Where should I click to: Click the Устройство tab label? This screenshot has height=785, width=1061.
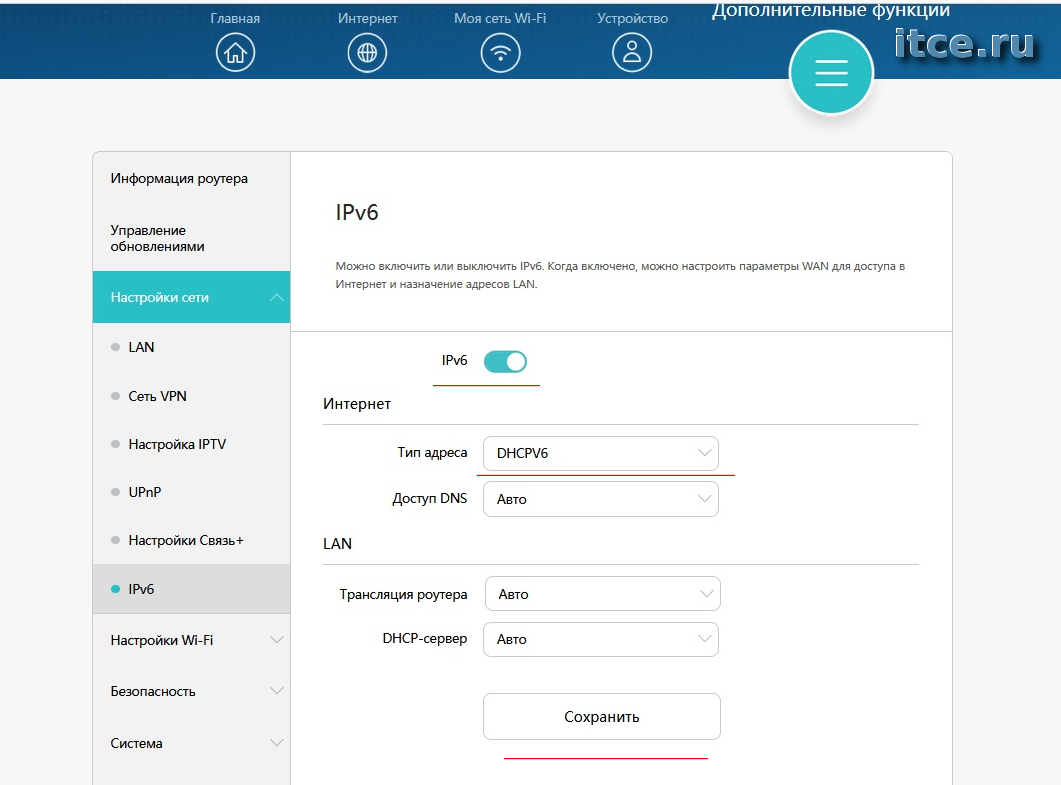pyautogui.click(x=632, y=18)
